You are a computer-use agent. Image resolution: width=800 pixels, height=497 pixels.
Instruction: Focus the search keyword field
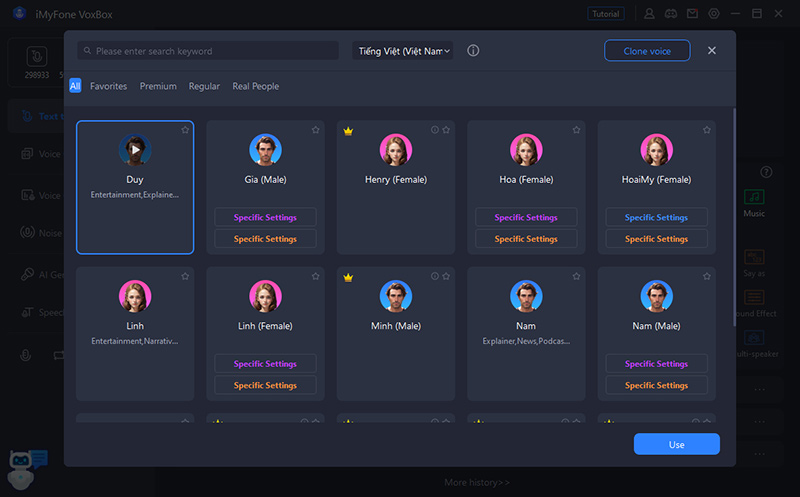(208, 51)
